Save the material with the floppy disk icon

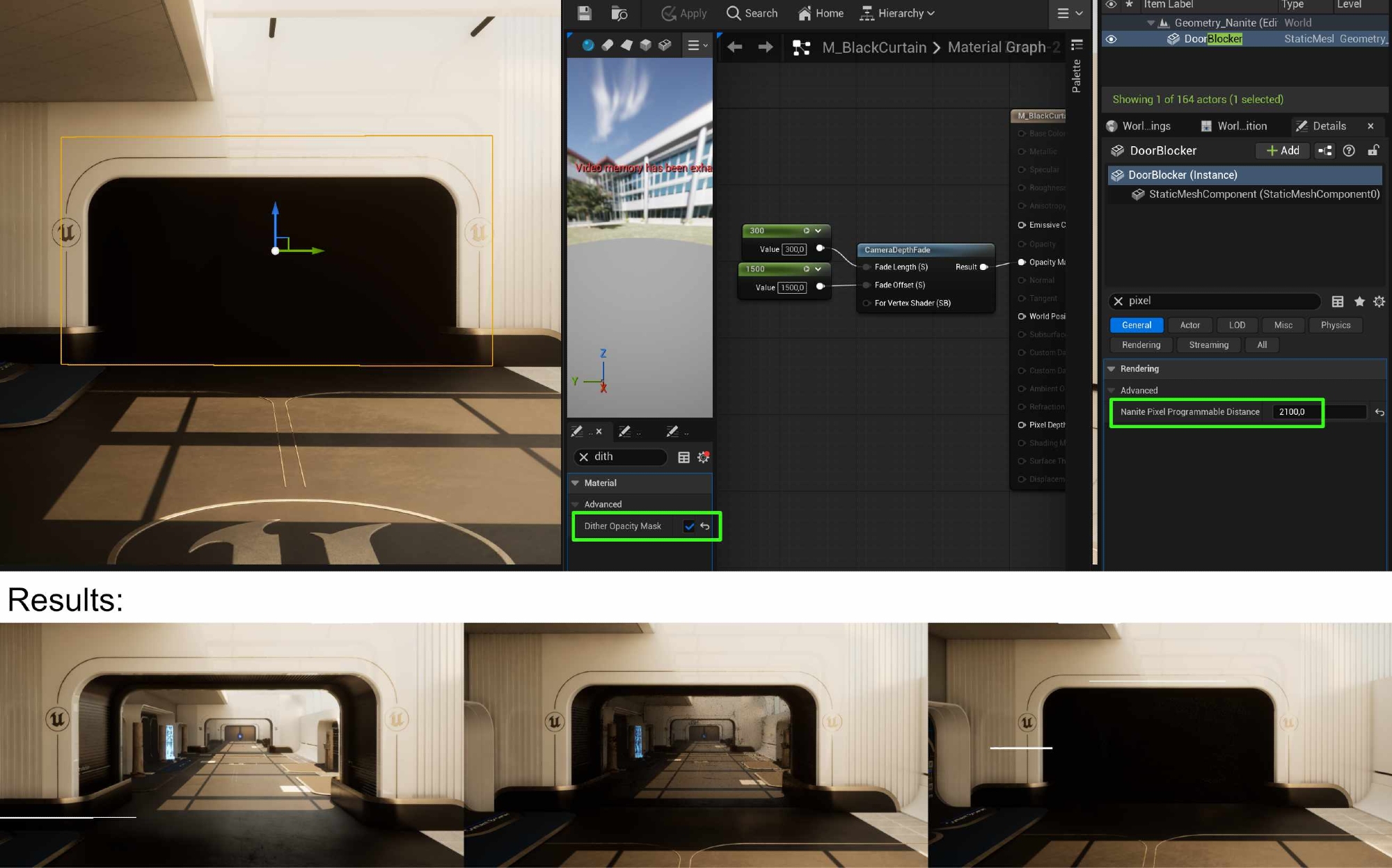click(585, 13)
